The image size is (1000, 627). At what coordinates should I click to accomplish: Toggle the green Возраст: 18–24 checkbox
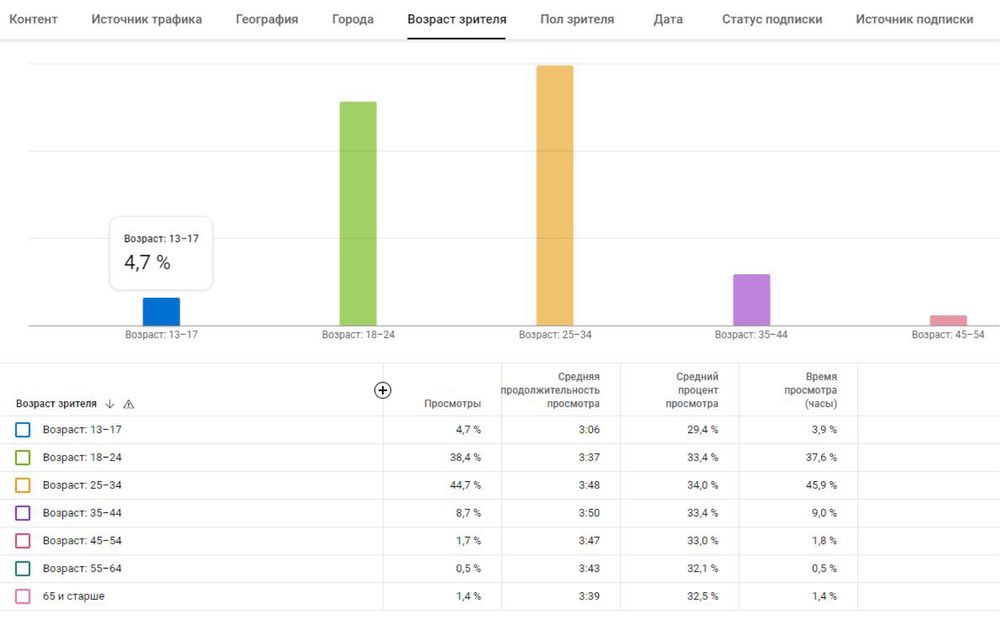[x=23, y=458]
